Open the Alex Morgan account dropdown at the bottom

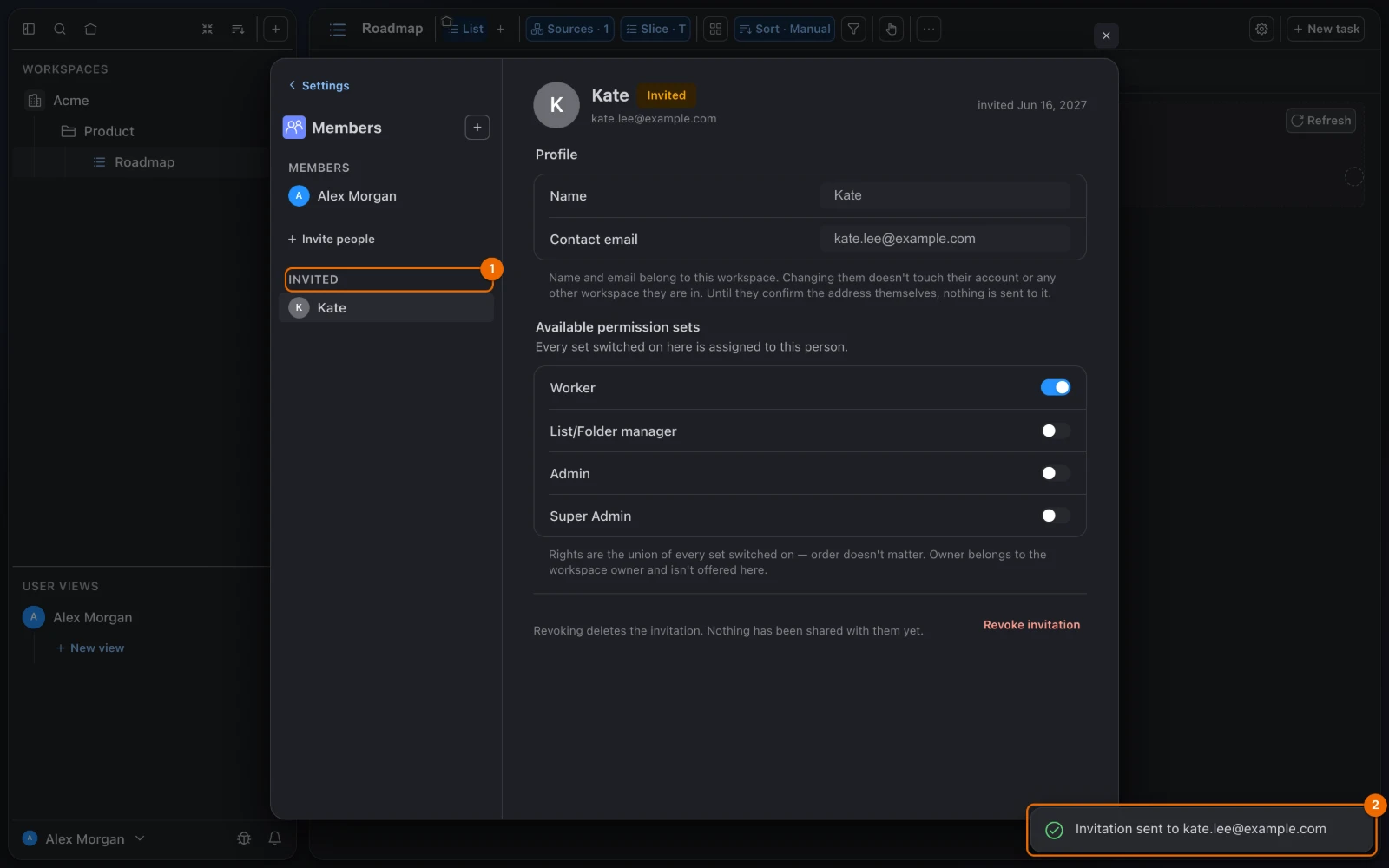point(84,838)
